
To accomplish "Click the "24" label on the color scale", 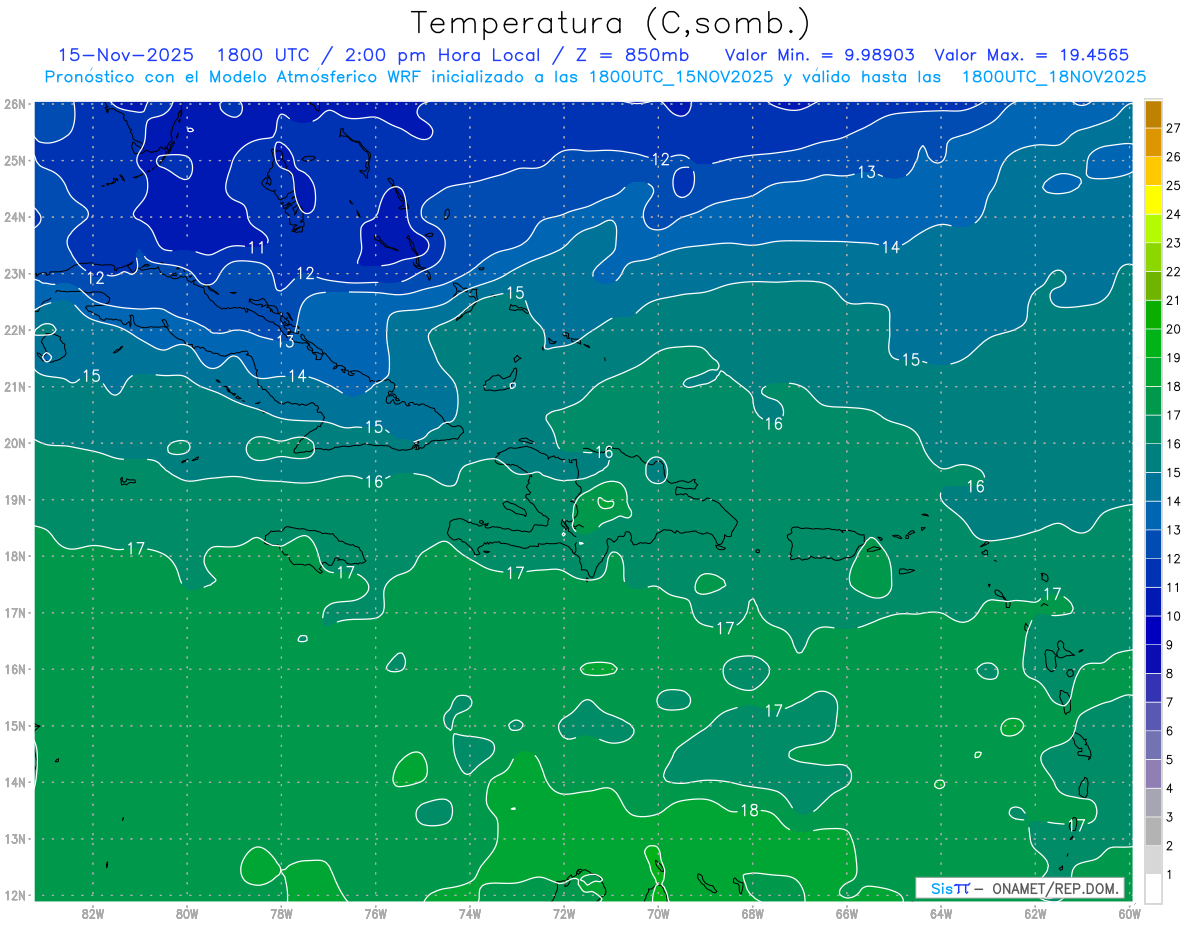I will coord(1174,214).
